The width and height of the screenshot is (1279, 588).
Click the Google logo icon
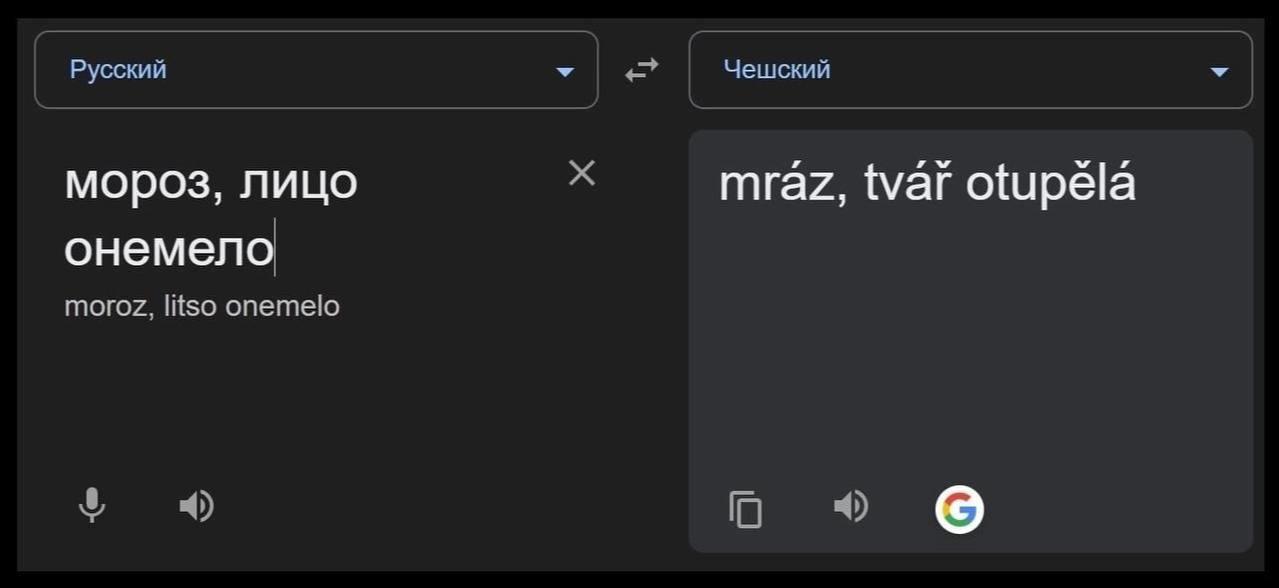tap(959, 509)
